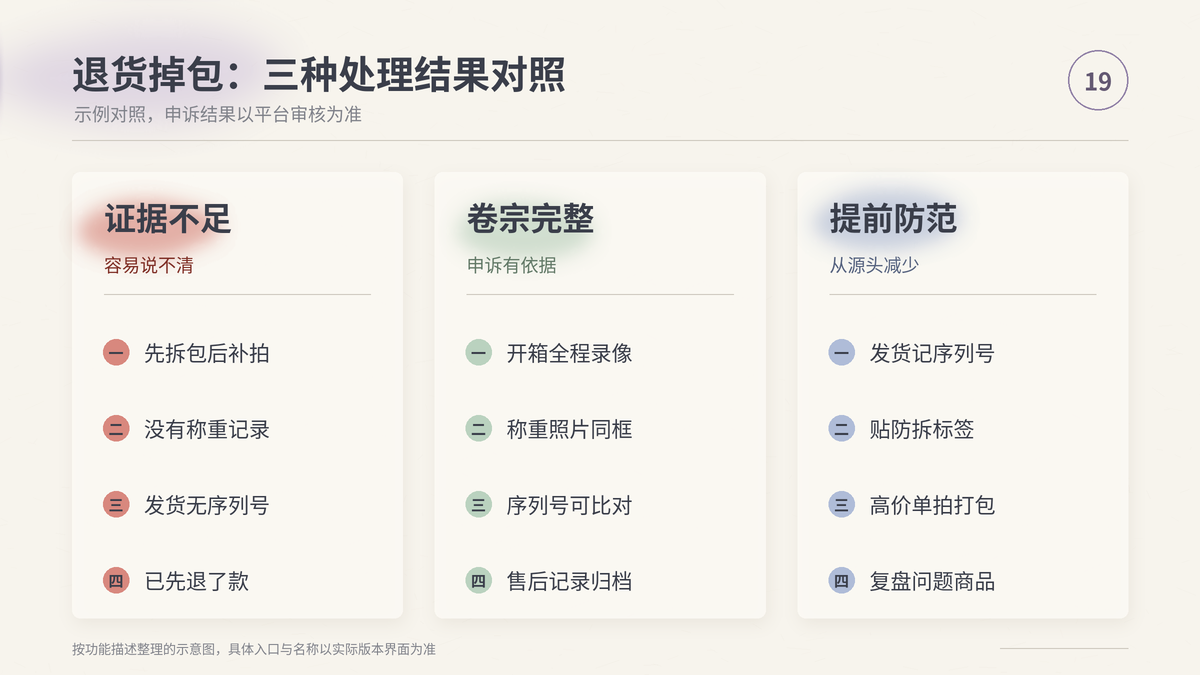Select the text 贴防拆标签
The height and width of the screenshot is (675, 1200).
tap(922, 429)
